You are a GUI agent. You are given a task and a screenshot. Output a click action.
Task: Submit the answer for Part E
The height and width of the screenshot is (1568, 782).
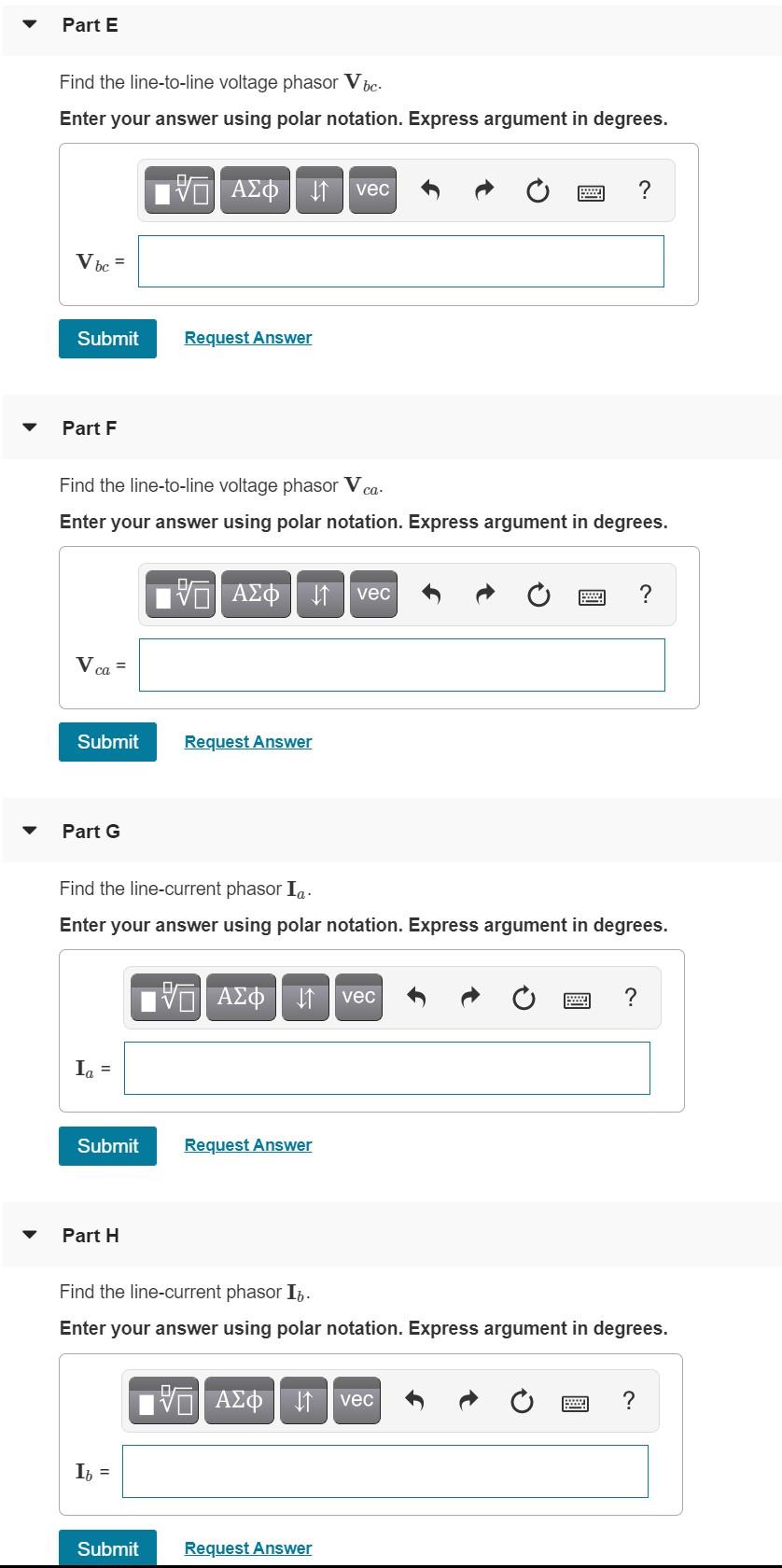point(107,338)
